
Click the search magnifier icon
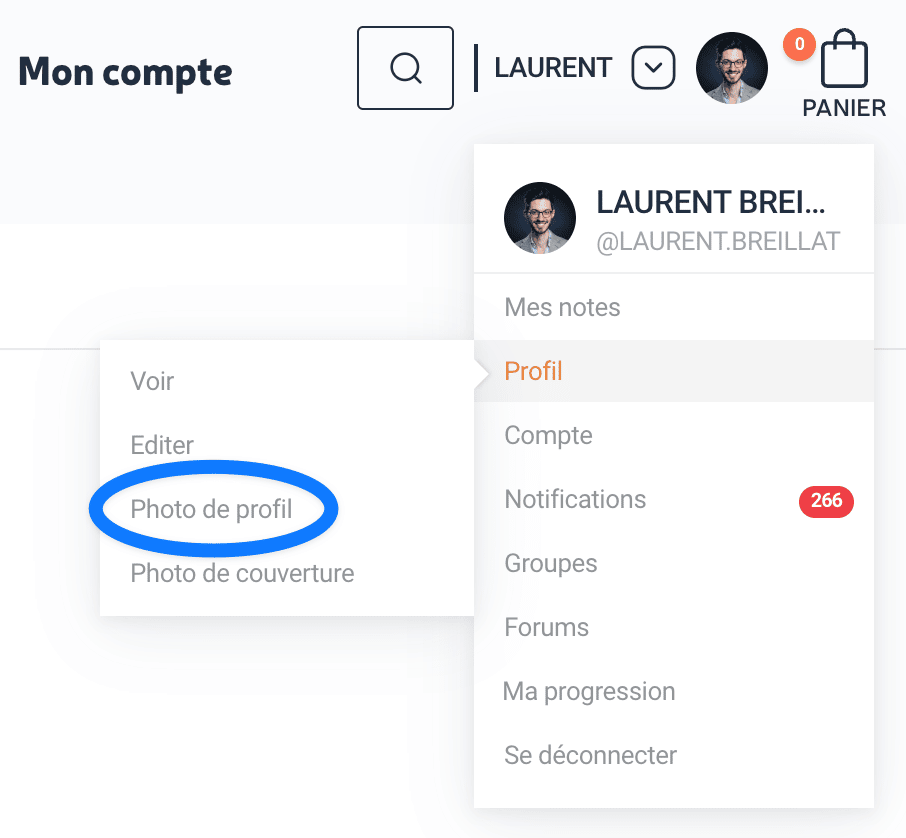click(x=405, y=68)
